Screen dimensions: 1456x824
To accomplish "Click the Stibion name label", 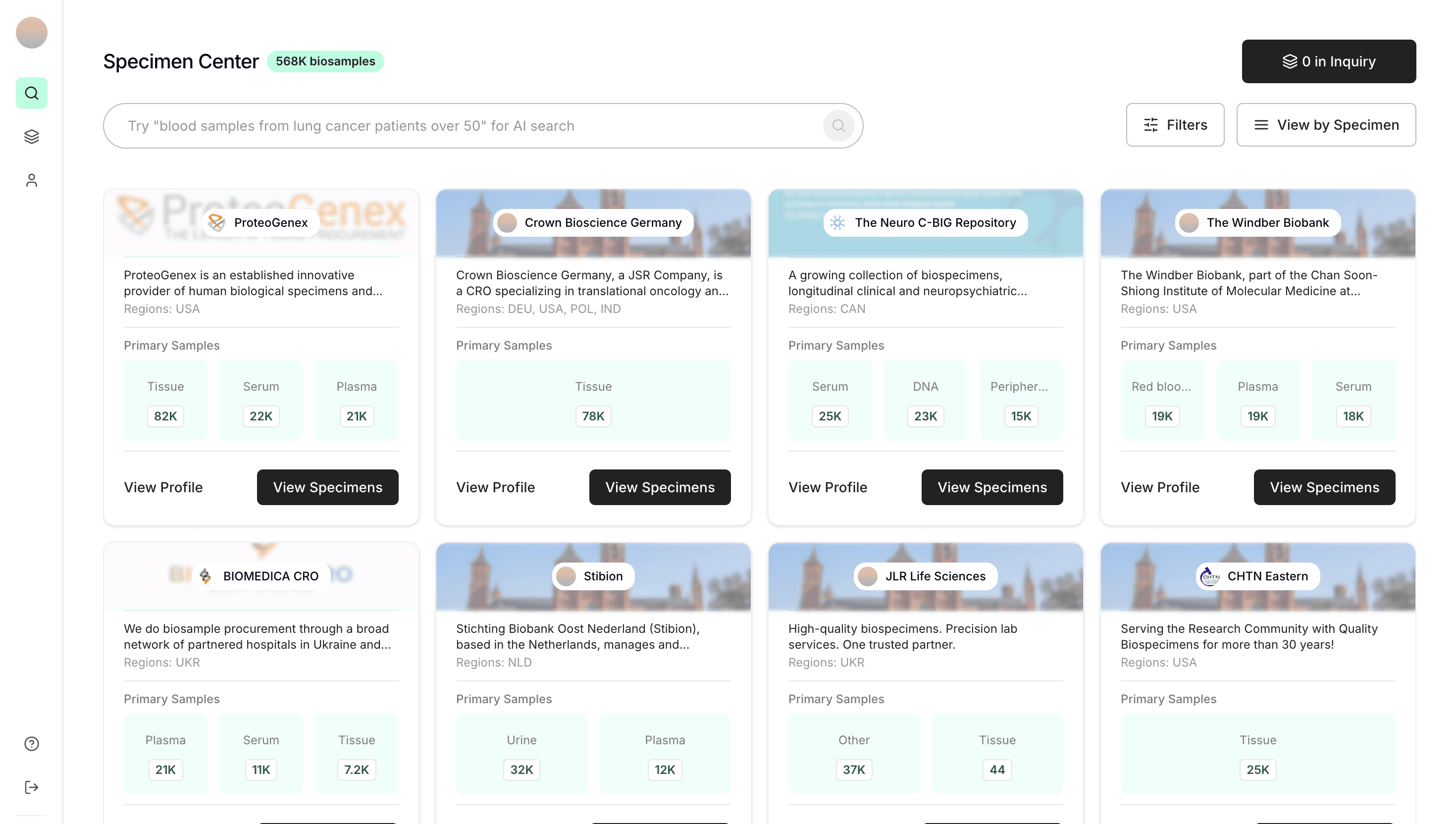I will pos(603,576).
